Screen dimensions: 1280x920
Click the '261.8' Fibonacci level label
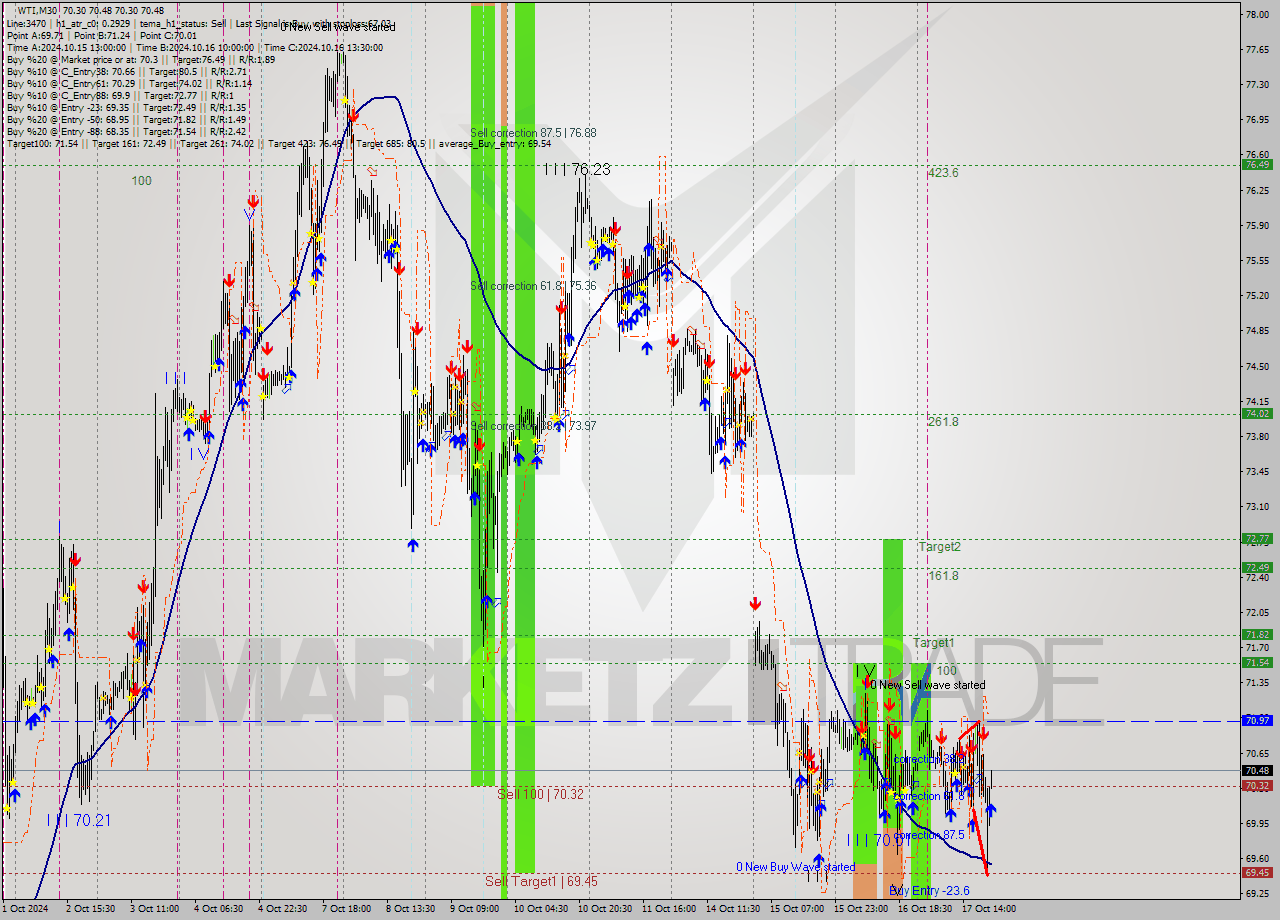[943, 422]
